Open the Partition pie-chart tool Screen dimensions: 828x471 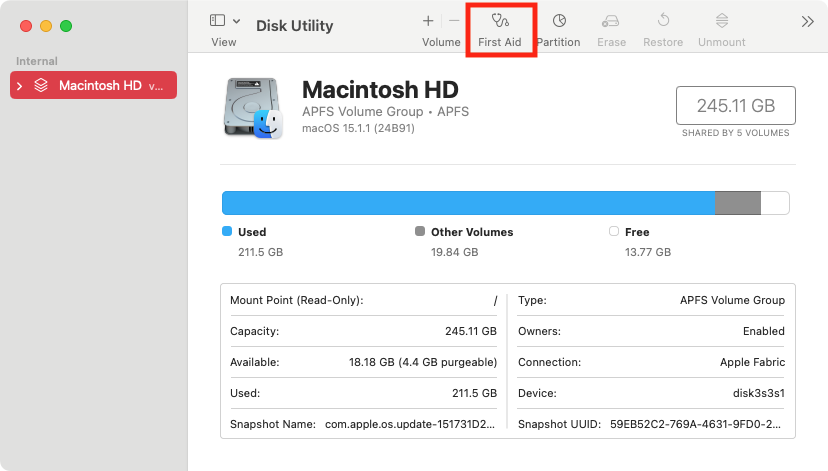tap(559, 21)
